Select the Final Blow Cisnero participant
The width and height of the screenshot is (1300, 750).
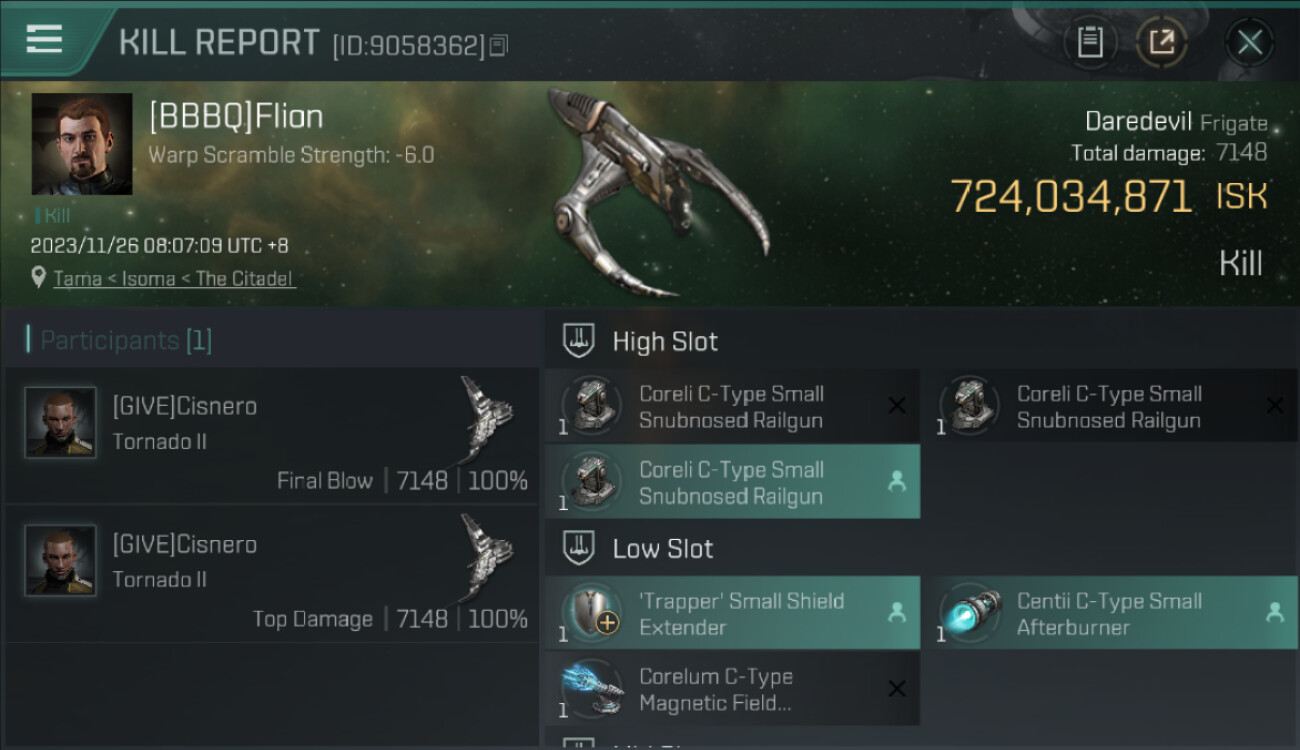[x=272, y=436]
